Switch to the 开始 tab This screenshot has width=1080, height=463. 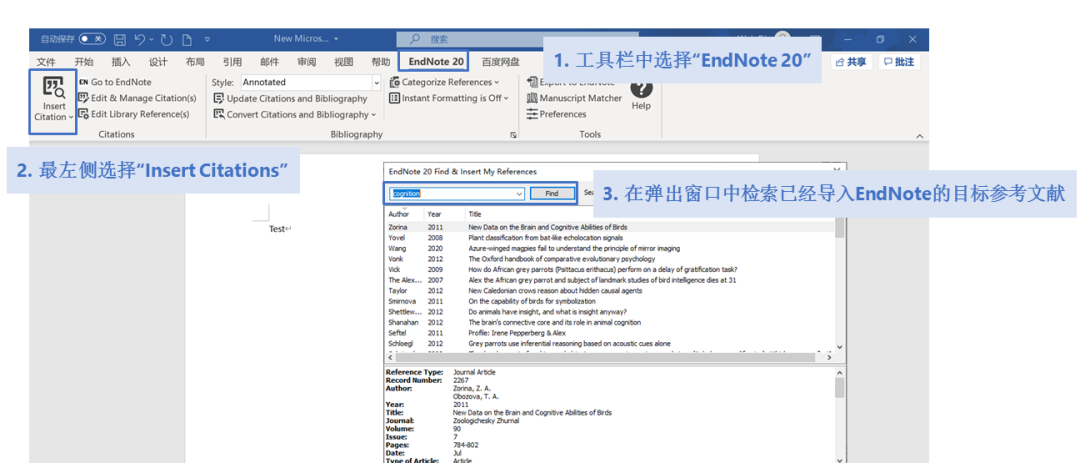point(84,62)
